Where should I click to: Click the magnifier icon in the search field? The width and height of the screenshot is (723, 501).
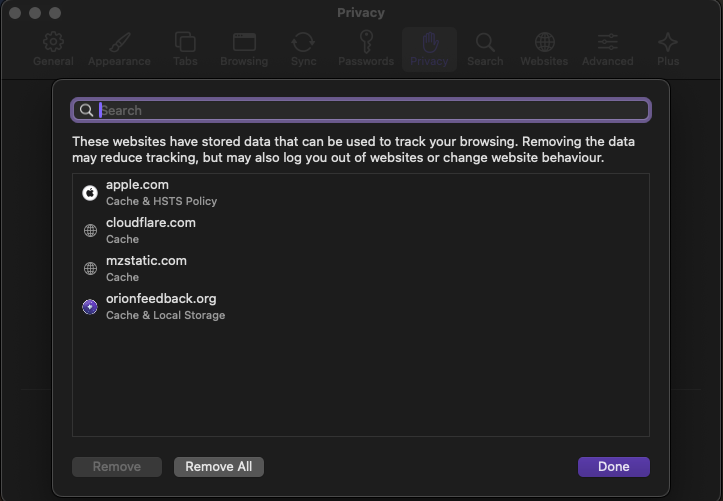click(x=87, y=110)
